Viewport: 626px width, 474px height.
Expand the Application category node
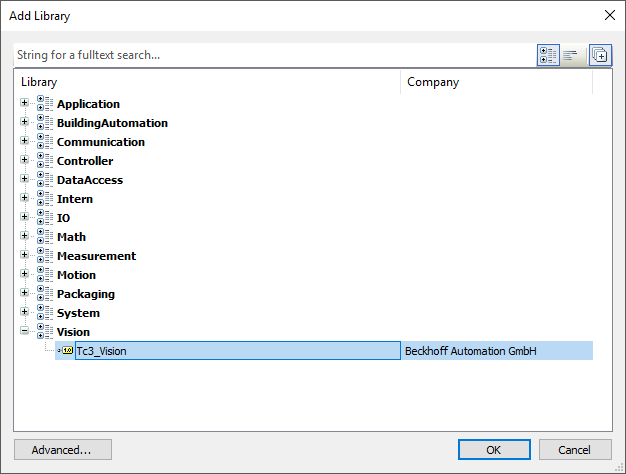coord(24,103)
